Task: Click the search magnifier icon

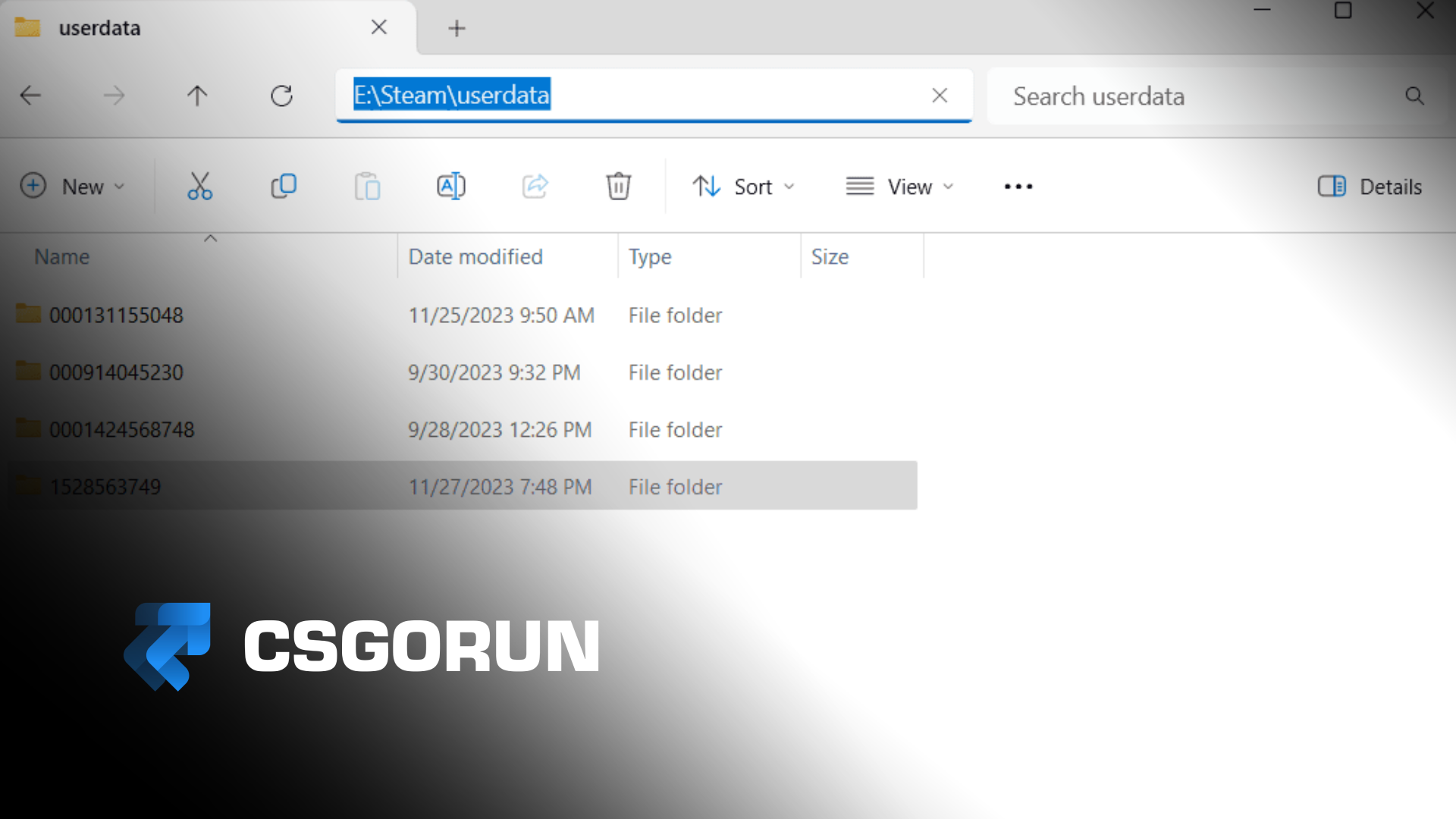Action: [x=1414, y=96]
